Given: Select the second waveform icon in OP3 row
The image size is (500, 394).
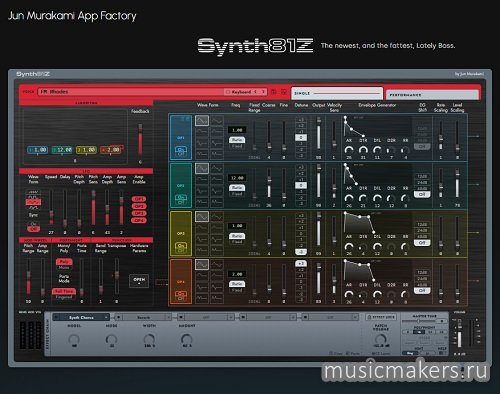Looking at the screenshot, I should click(217, 217).
